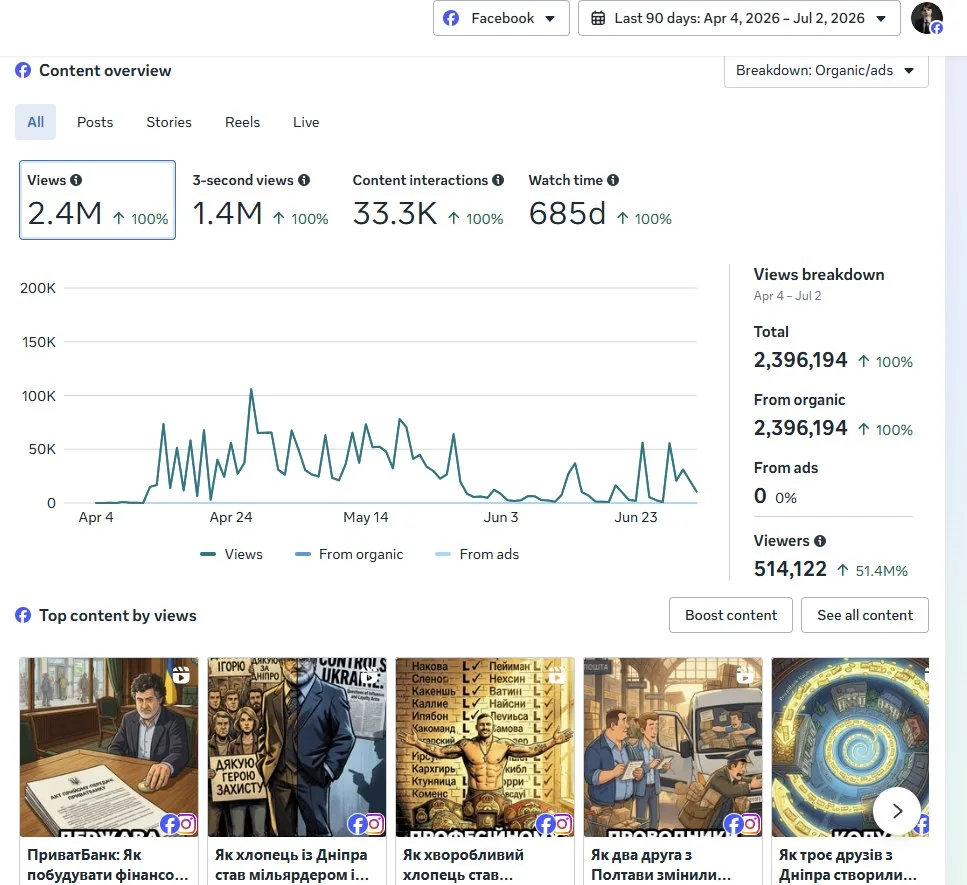Screen dimensions: 967x885
Task: Click the 33.3K content interactions value
Action: (x=395, y=213)
